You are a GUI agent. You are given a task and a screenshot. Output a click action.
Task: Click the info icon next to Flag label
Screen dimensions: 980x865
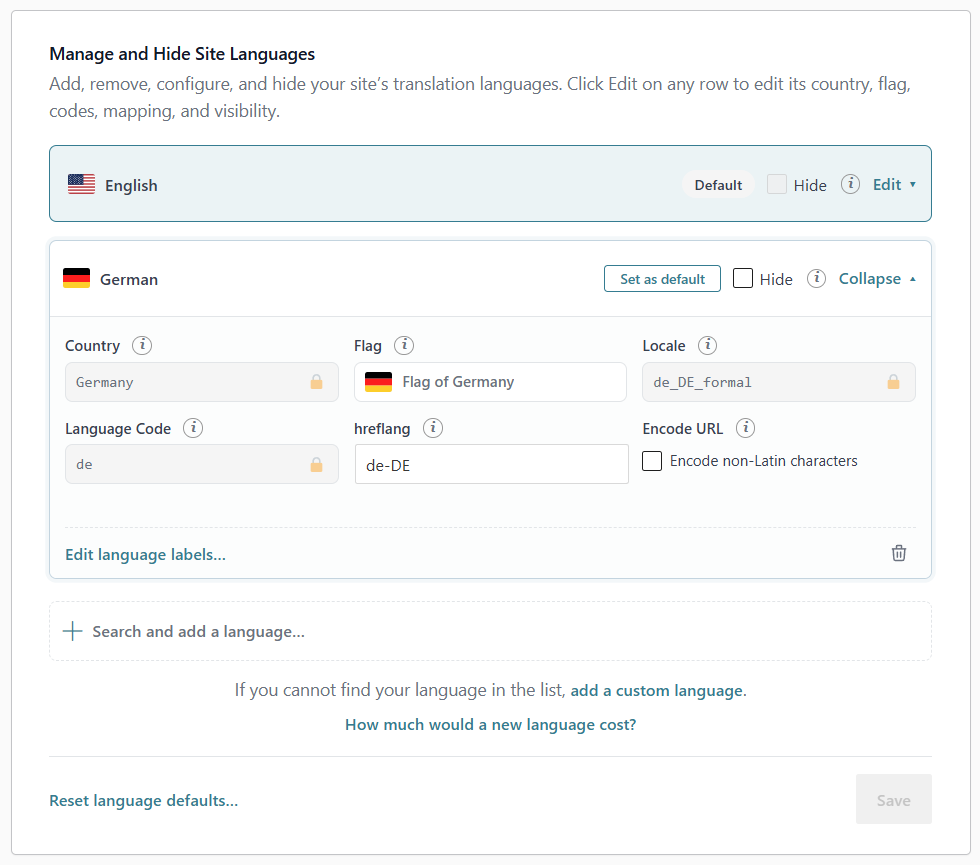[404, 345]
